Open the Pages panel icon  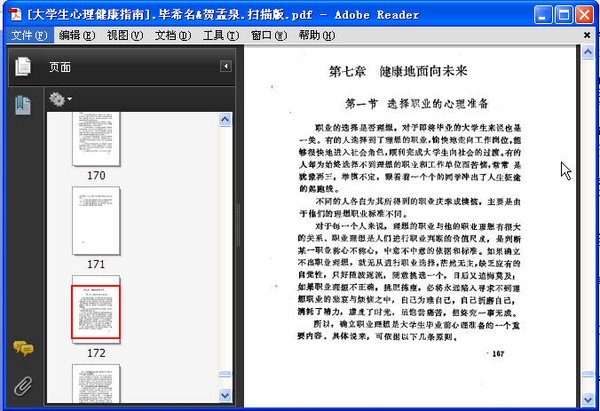point(23,67)
